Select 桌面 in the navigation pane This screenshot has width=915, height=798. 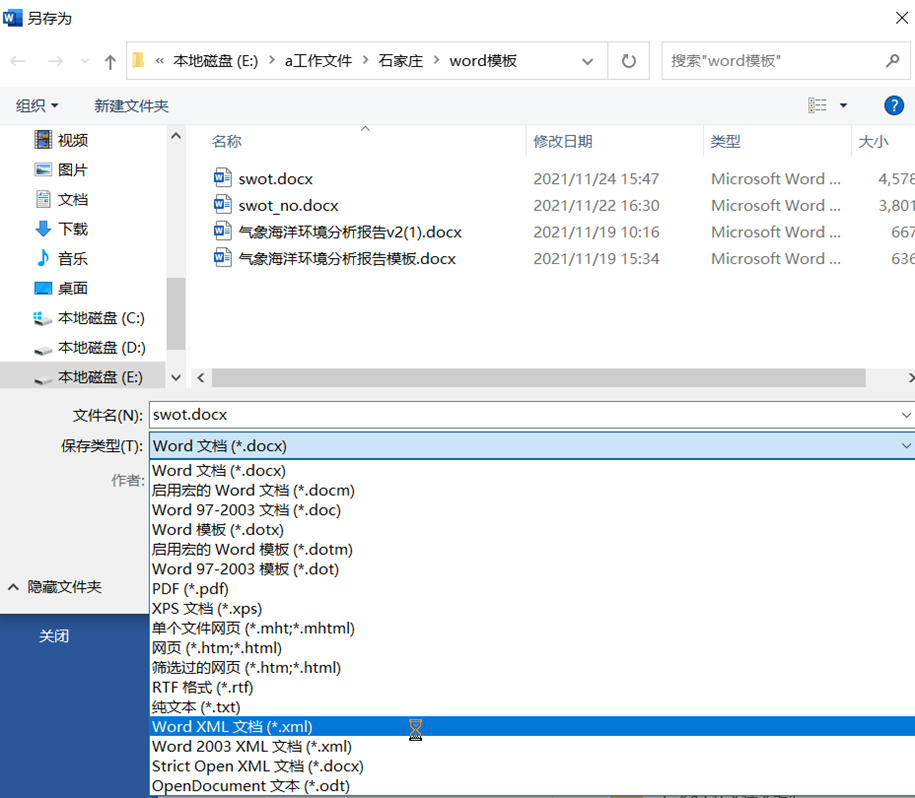73,288
